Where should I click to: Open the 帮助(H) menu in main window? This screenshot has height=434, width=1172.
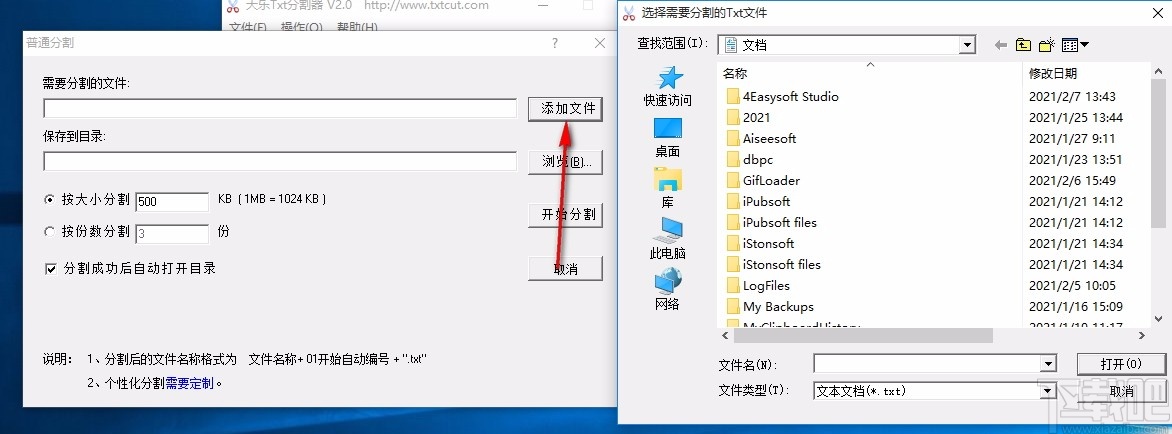click(357, 27)
